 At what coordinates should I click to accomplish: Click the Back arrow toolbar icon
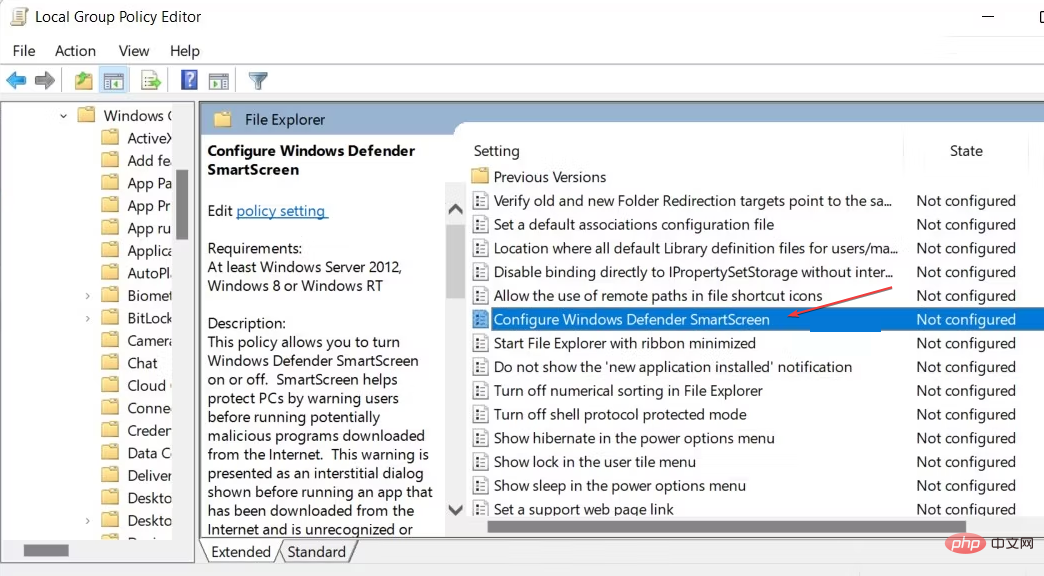(x=16, y=81)
